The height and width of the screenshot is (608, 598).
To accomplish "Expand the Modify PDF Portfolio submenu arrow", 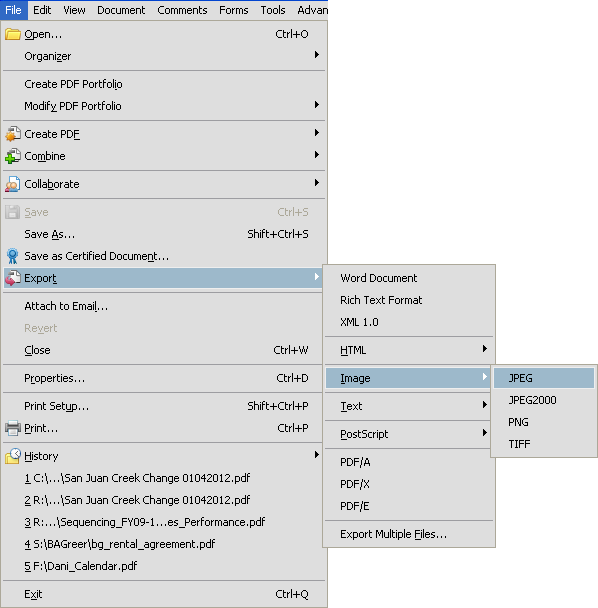I will pos(317,105).
